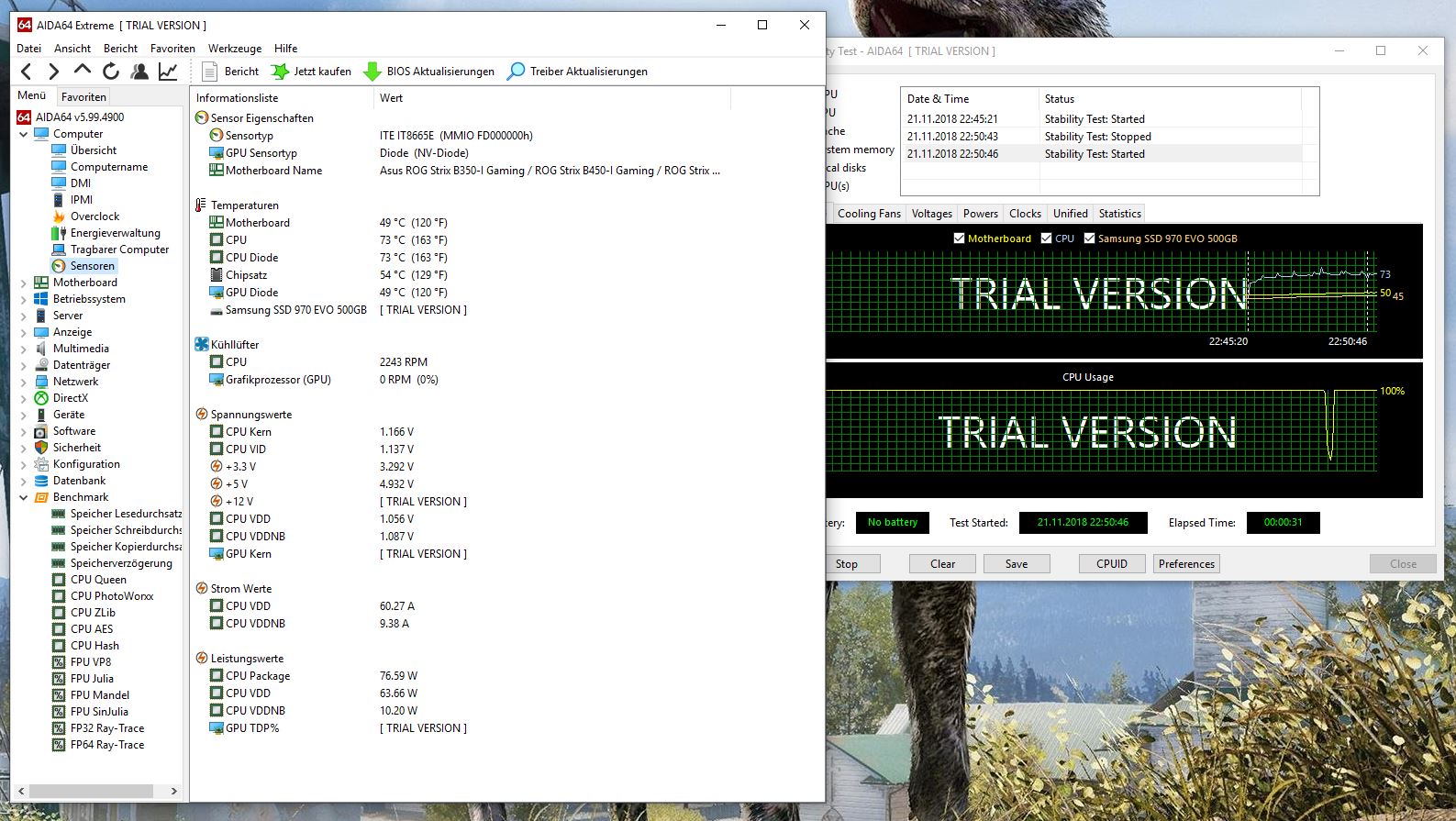Click sidebar scrollbar right arrow

pos(173,791)
